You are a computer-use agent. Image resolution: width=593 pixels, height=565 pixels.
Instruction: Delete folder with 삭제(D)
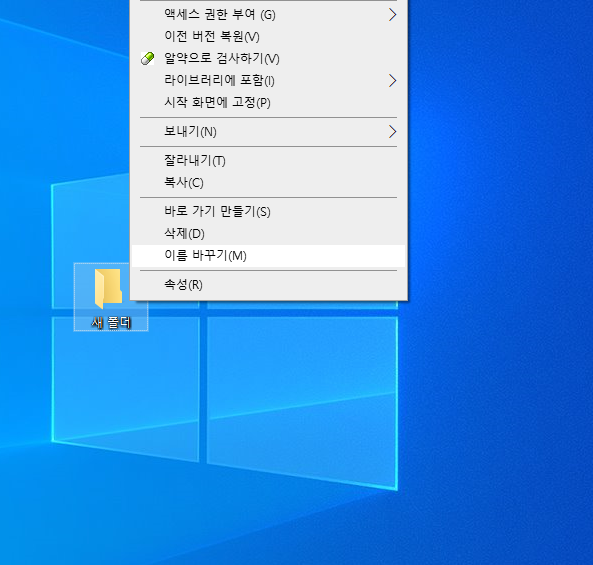pyautogui.click(x=269, y=233)
